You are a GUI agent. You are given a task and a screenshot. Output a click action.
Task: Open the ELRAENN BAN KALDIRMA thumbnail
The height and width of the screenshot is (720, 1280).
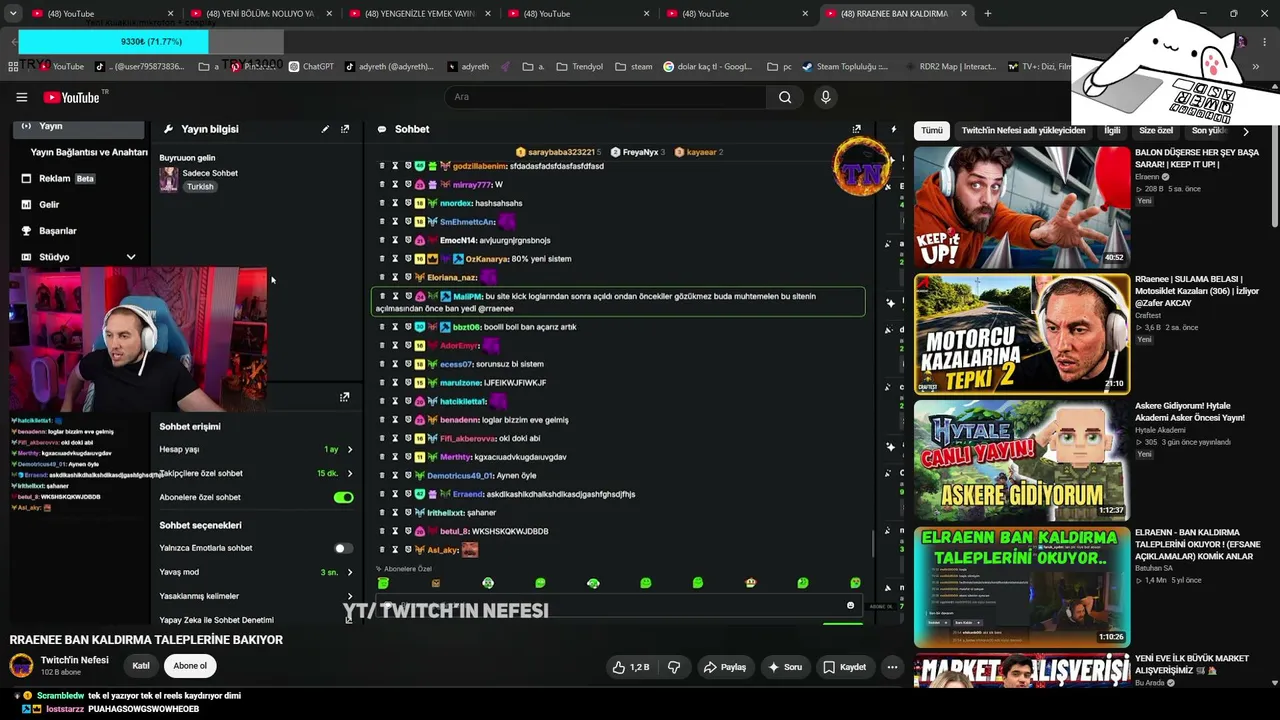(x=1021, y=588)
